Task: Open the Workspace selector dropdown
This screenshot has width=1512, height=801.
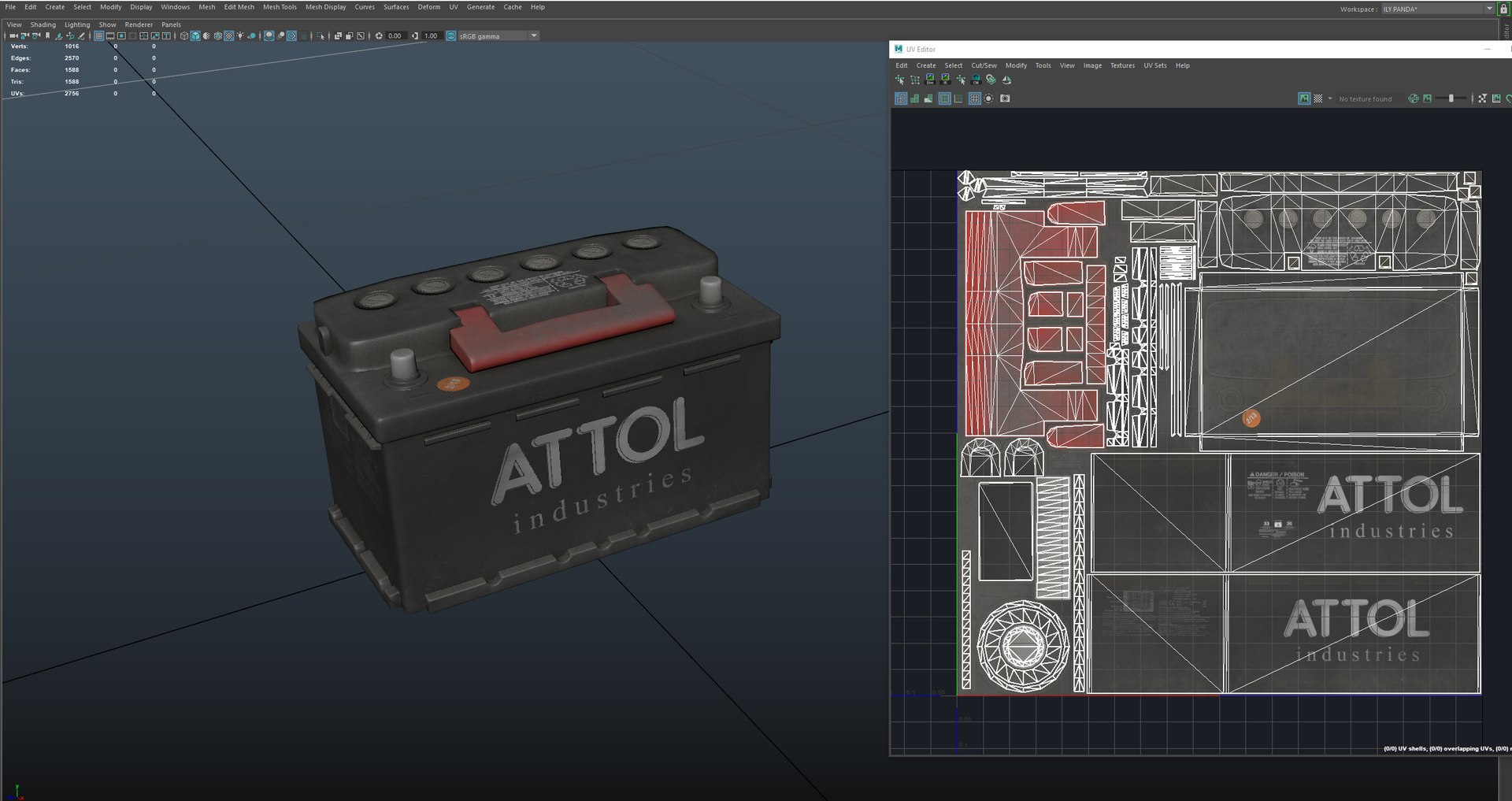Action: tap(1438, 9)
